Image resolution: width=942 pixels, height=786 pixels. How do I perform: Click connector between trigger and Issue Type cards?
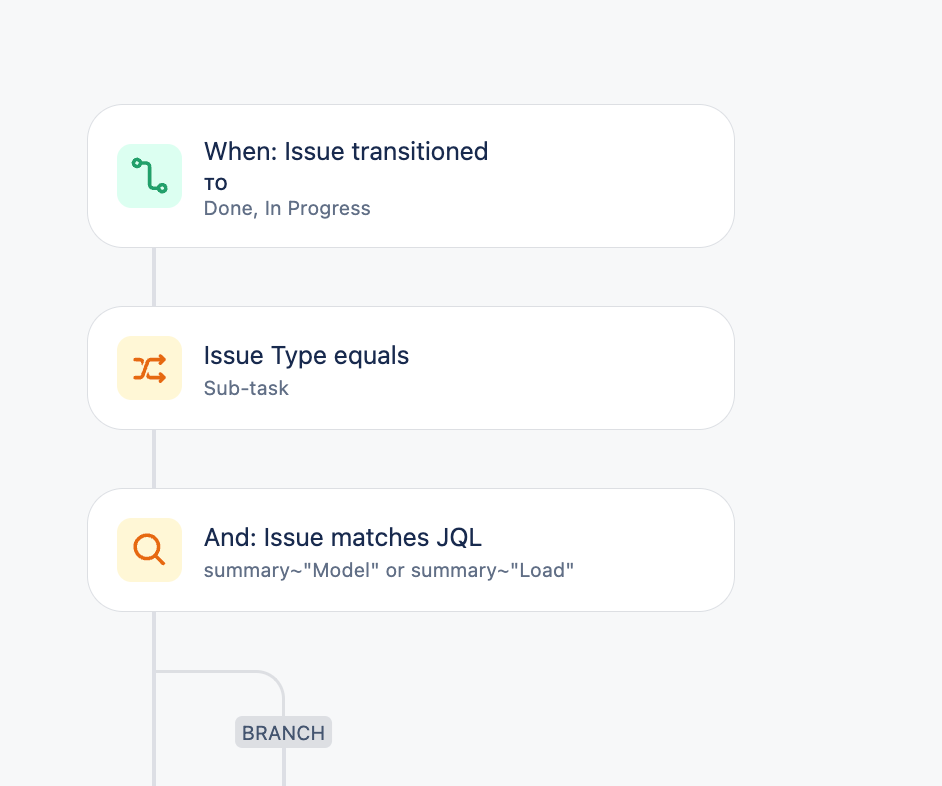154,277
